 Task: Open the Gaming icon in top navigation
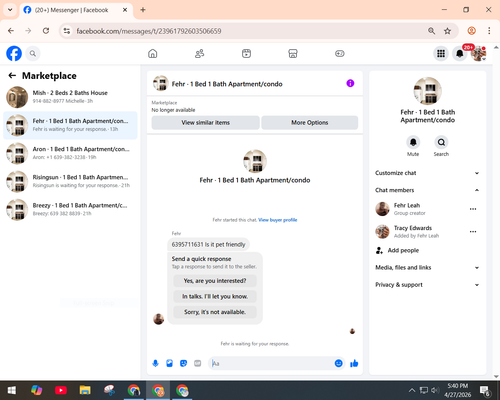tap(340, 53)
